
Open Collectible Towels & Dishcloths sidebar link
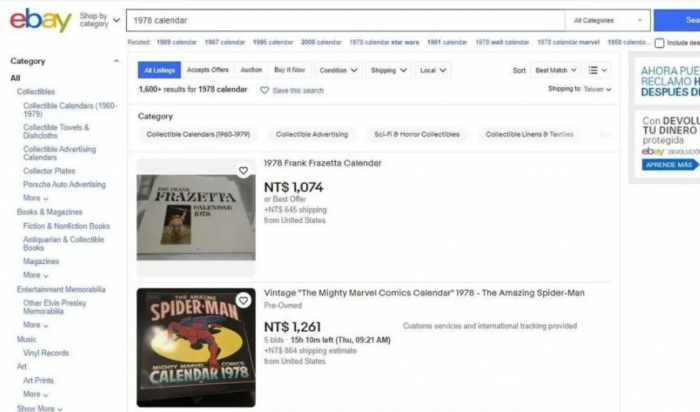coord(56,131)
